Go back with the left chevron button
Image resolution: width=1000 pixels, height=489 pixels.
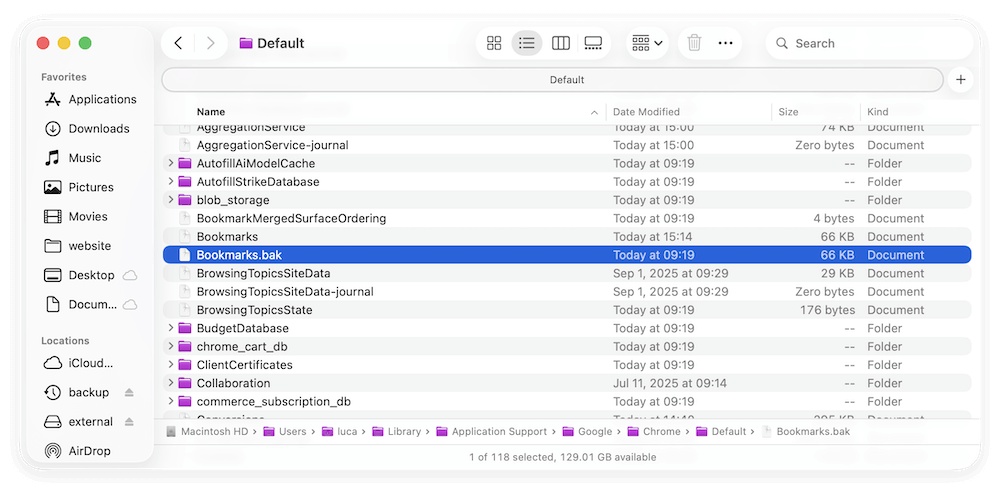click(x=179, y=43)
